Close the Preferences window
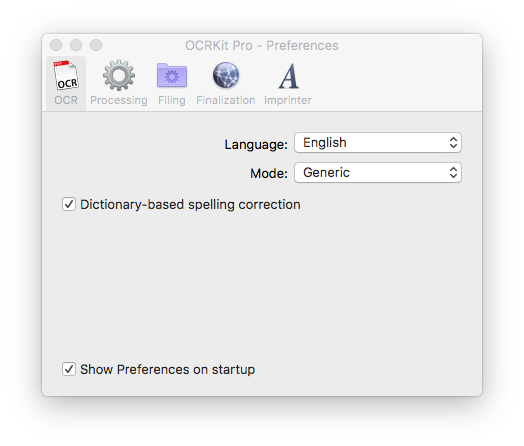This screenshot has height=446, width=524. [56, 45]
